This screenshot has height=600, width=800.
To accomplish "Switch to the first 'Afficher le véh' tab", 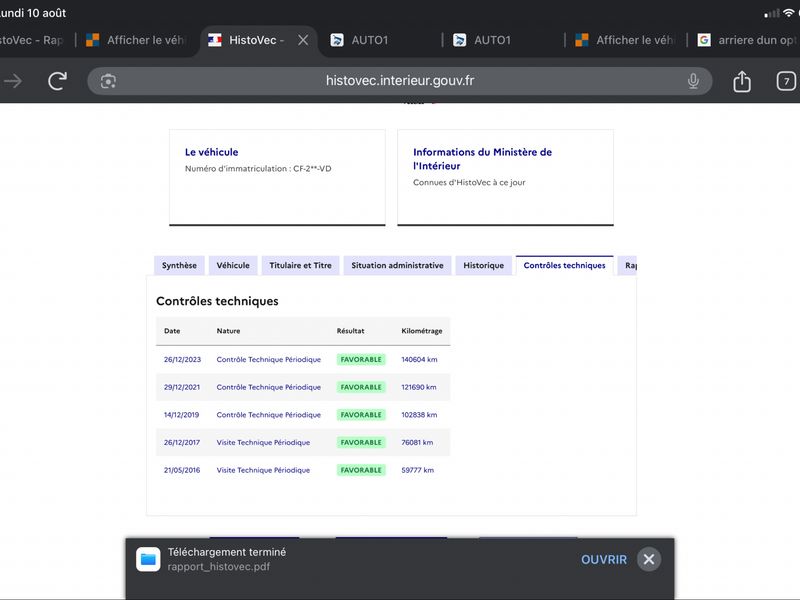I will [137, 40].
